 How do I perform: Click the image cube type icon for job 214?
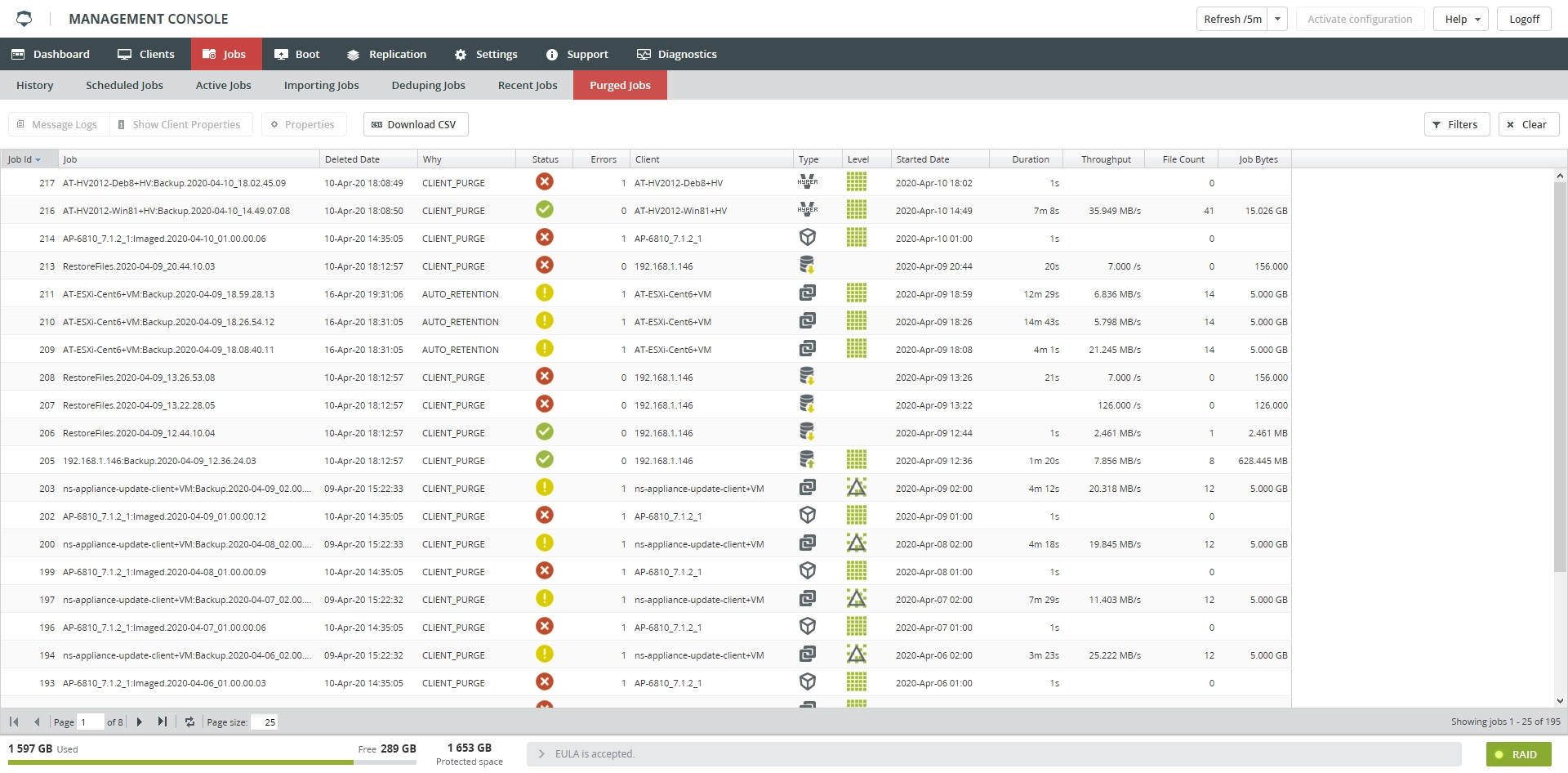(808, 237)
